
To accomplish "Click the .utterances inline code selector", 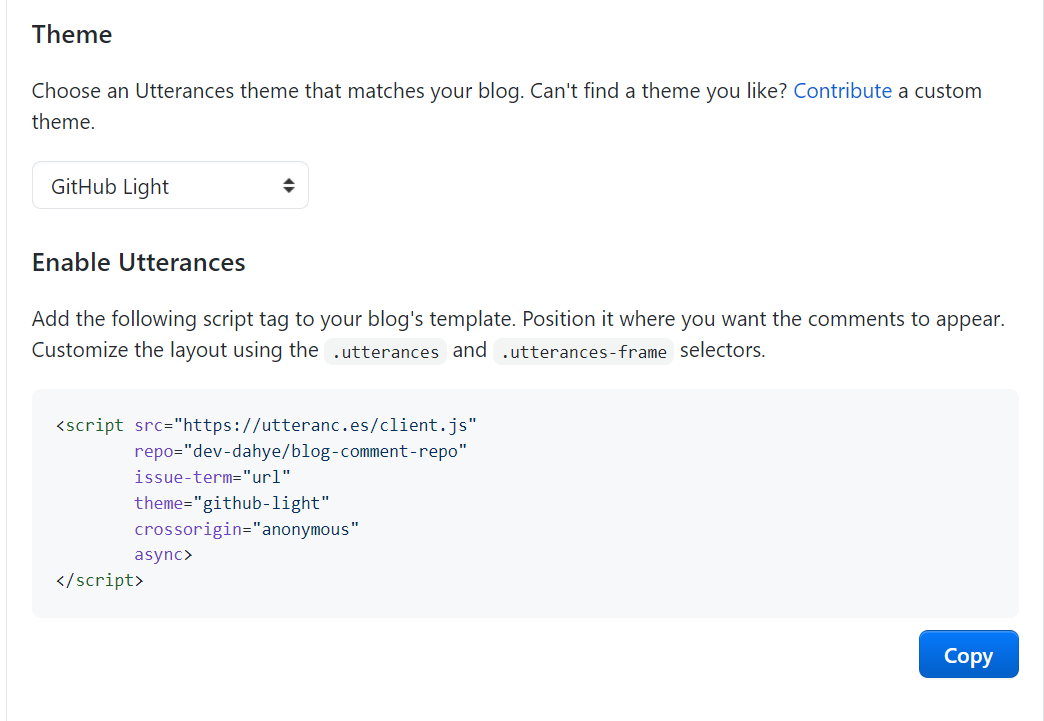I will click(x=386, y=351).
